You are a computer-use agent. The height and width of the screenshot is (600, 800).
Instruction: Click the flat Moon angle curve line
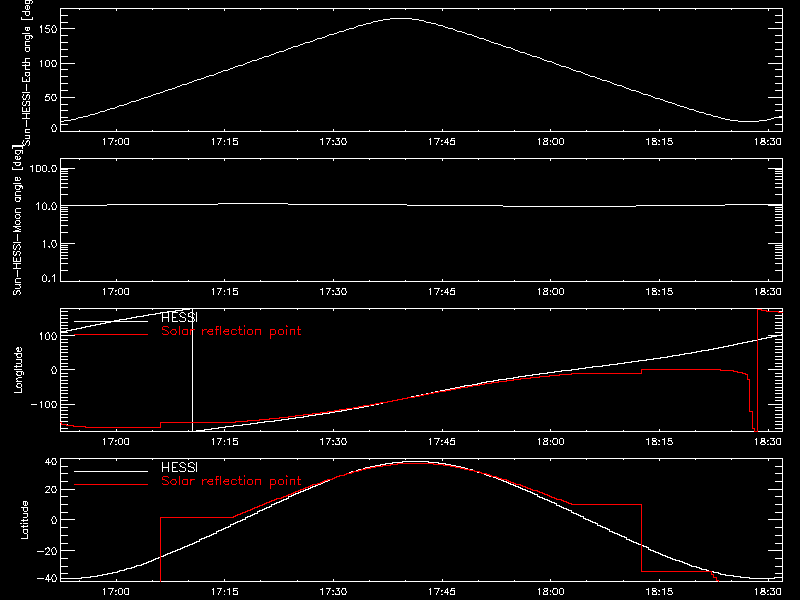tap(421, 205)
